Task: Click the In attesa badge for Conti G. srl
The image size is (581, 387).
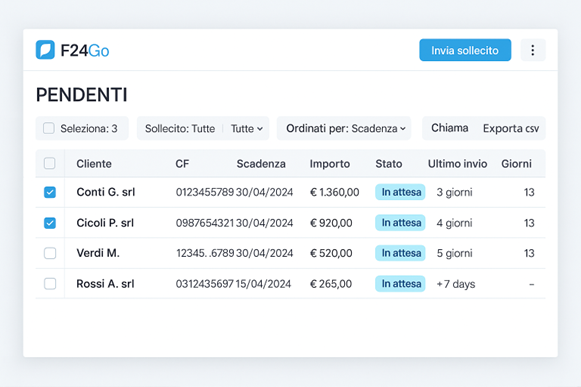Action: point(400,192)
